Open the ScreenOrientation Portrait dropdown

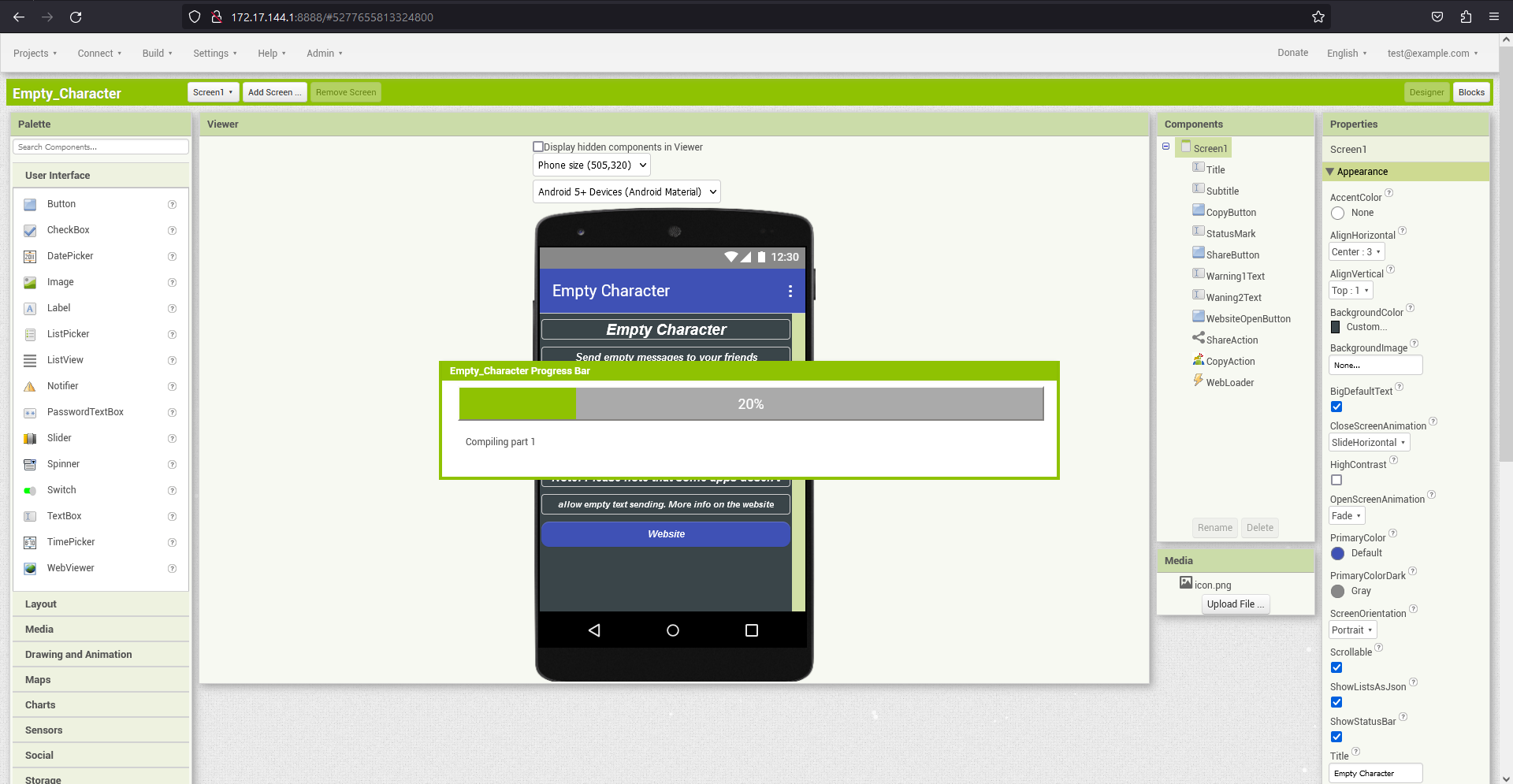click(1352, 630)
